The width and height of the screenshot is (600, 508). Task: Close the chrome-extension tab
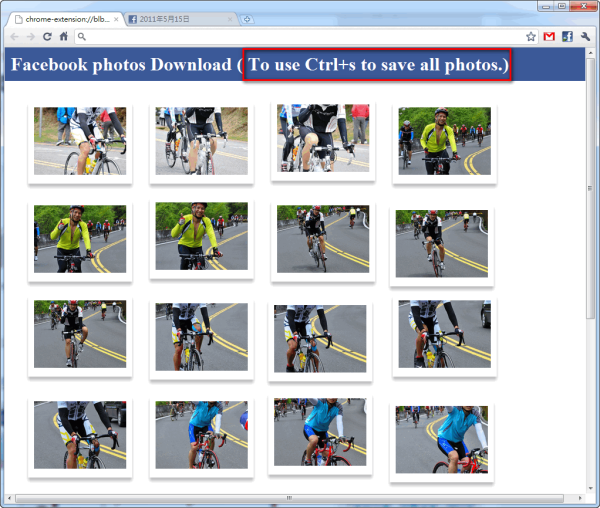click(116, 19)
